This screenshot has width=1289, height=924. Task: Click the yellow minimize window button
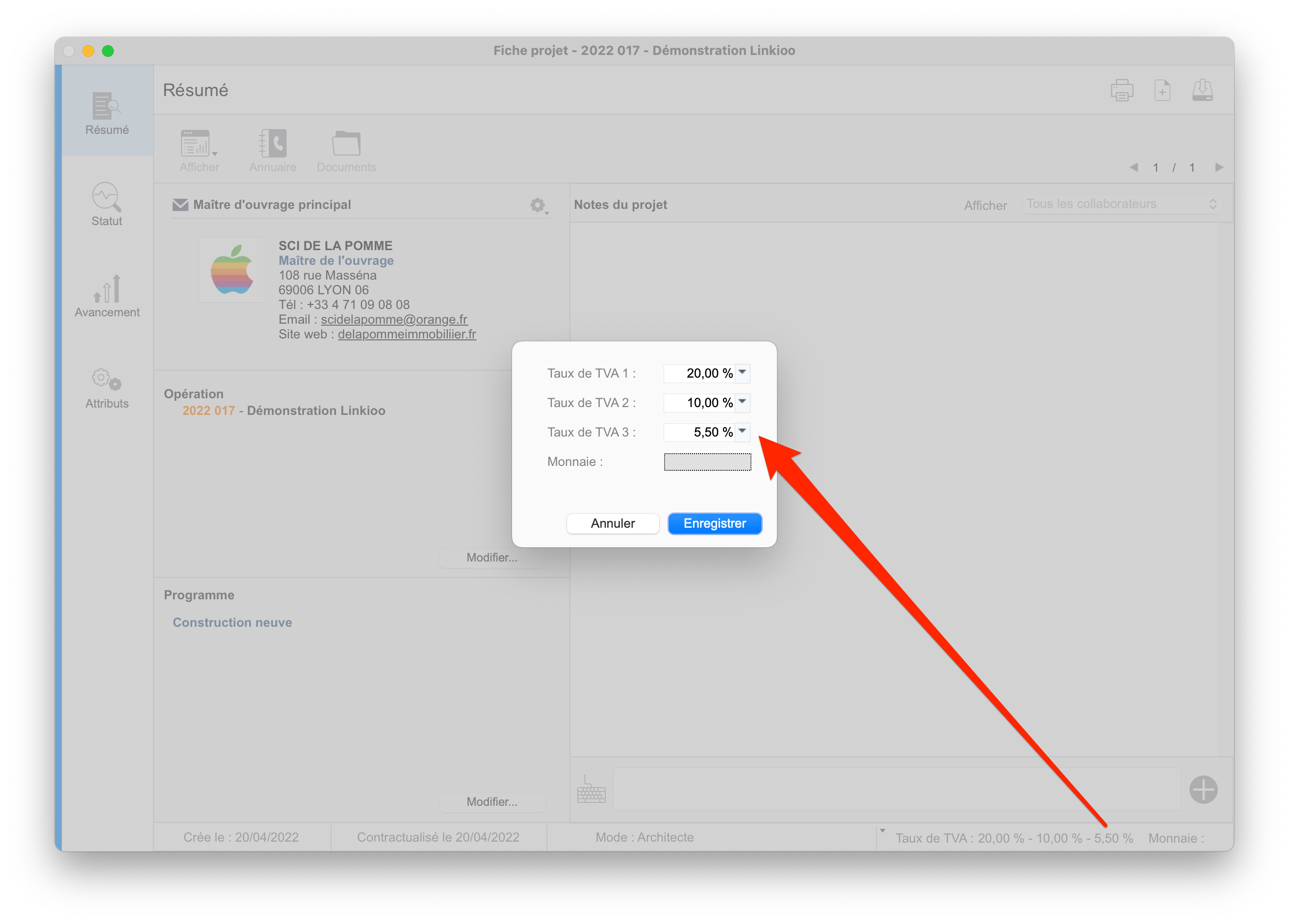pyautogui.click(x=88, y=51)
